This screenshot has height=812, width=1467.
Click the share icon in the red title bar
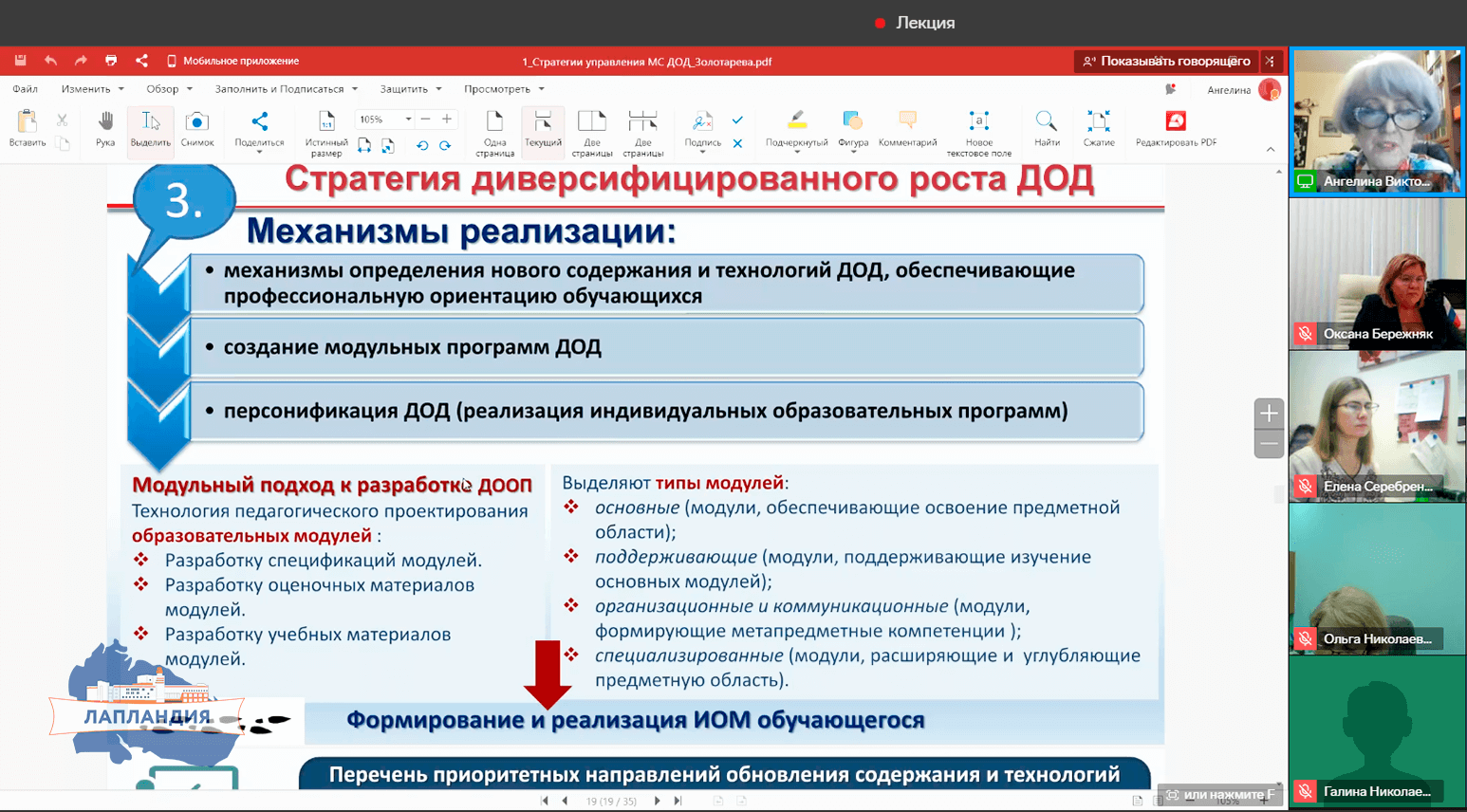(x=141, y=61)
